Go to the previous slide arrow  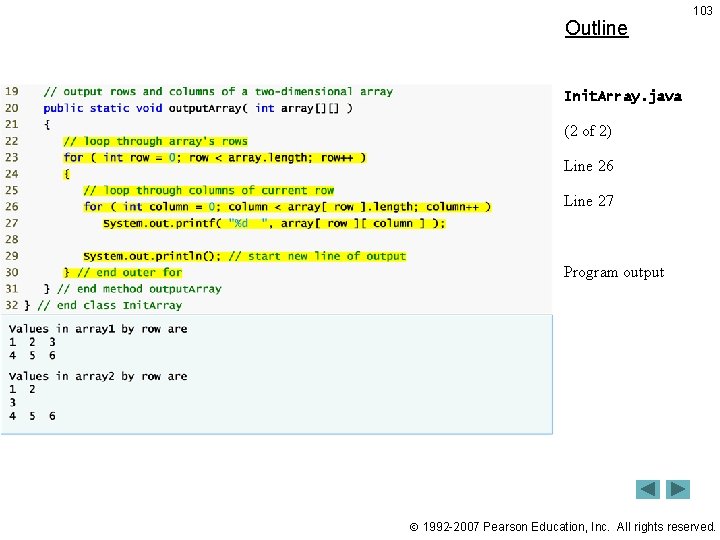(x=647, y=489)
